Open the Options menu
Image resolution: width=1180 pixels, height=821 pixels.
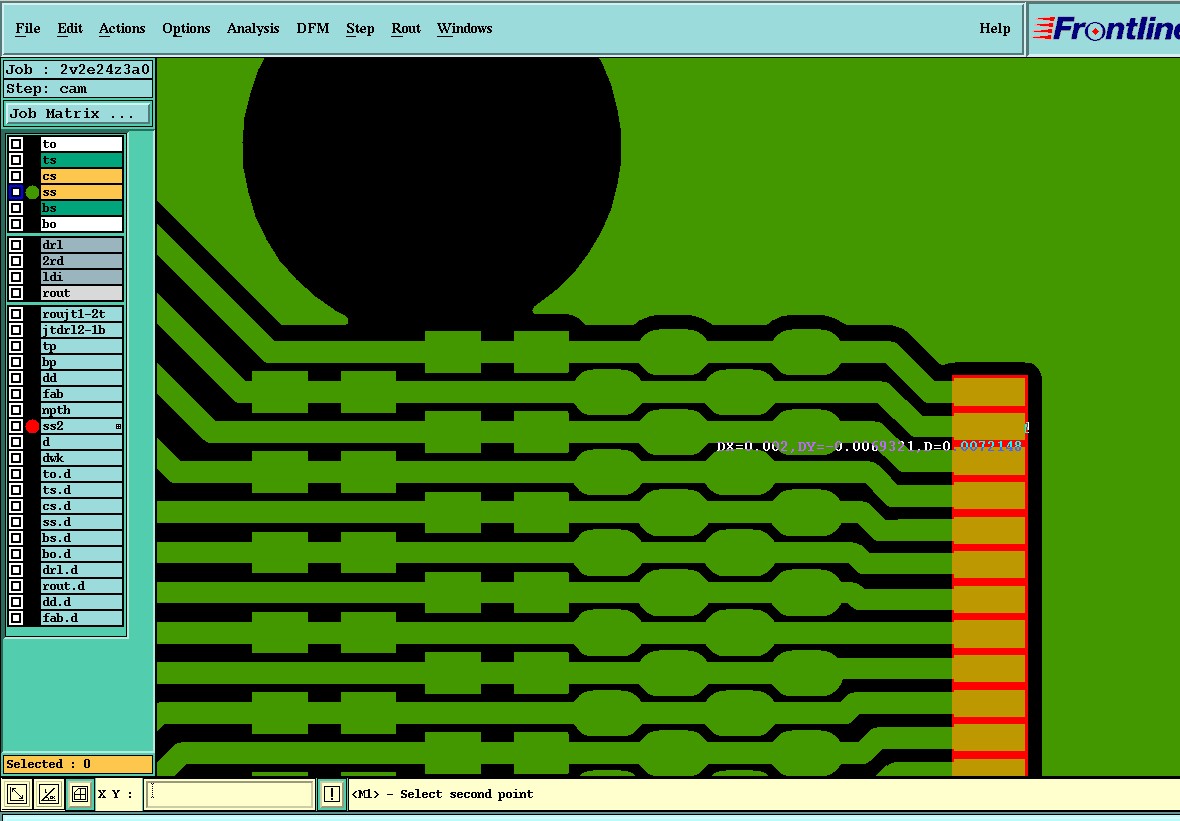click(186, 29)
